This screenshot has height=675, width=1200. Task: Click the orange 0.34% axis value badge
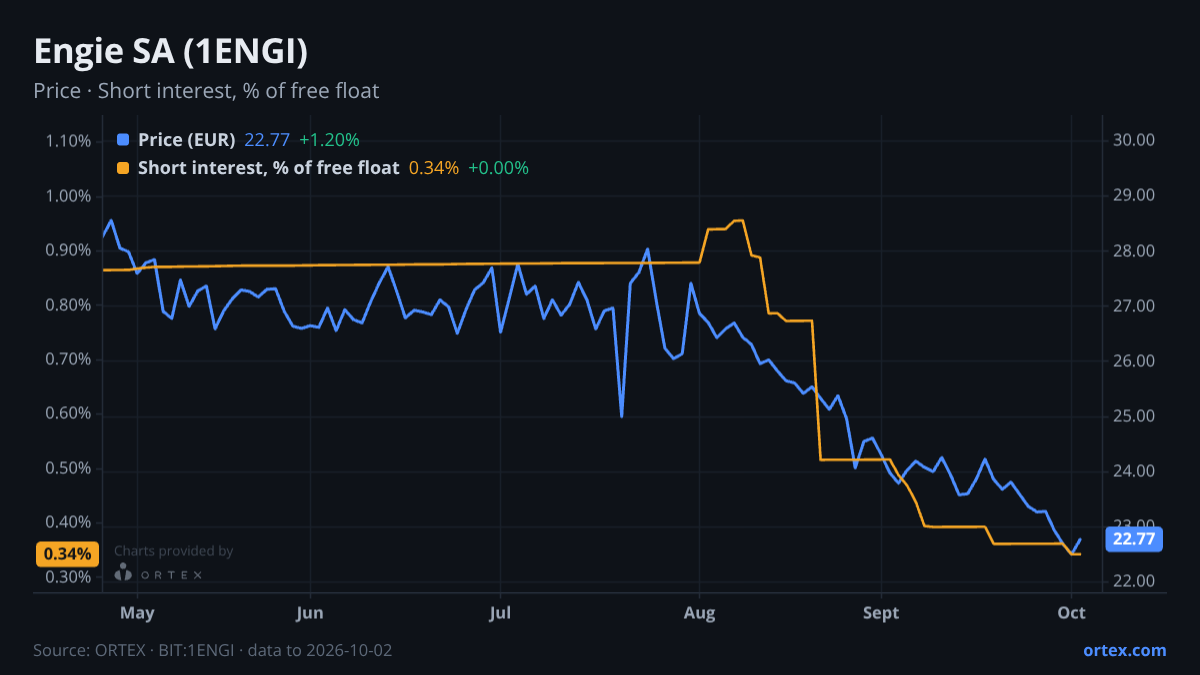(67, 554)
